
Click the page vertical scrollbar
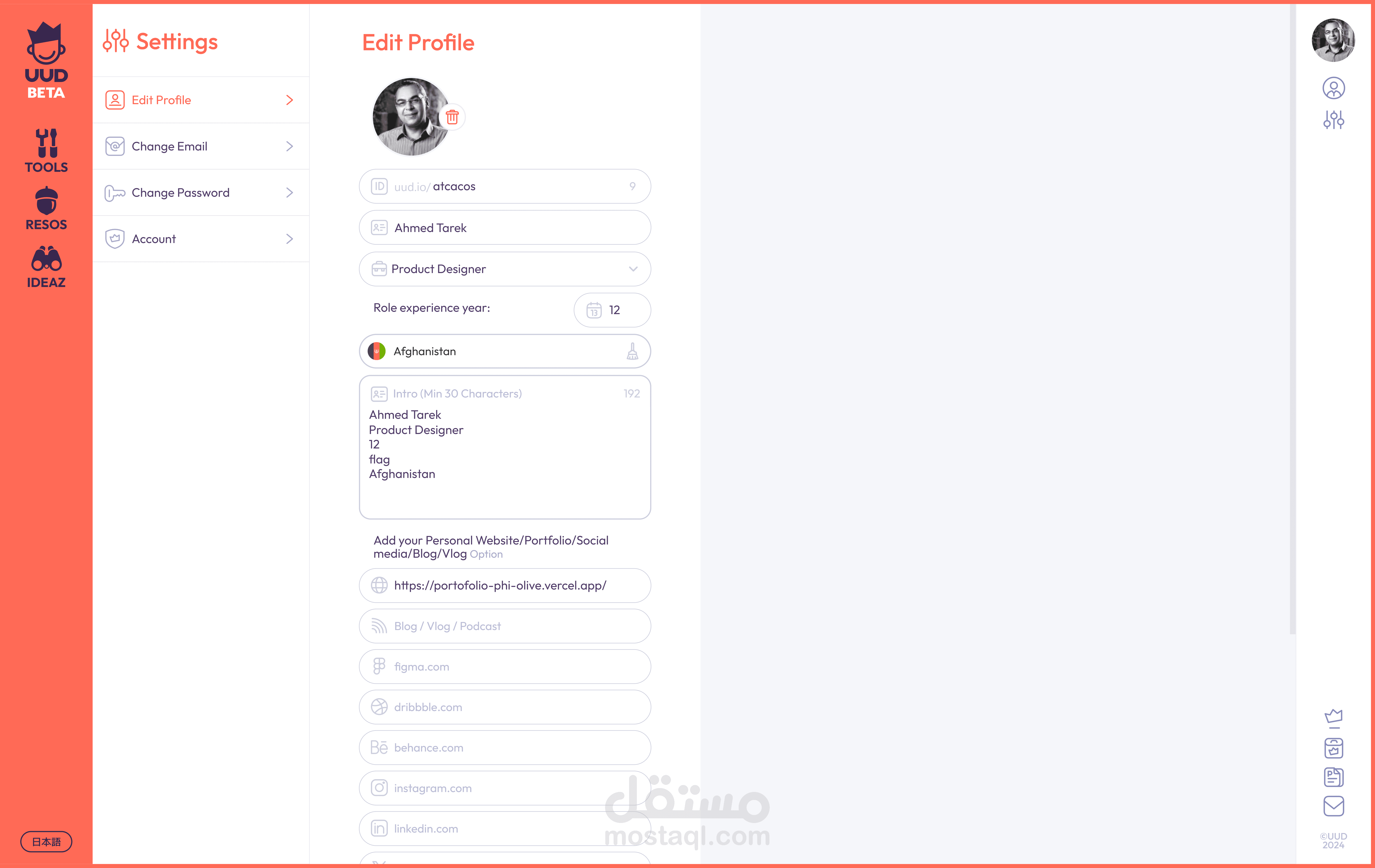pyautogui.click(x=1292, y=320)
